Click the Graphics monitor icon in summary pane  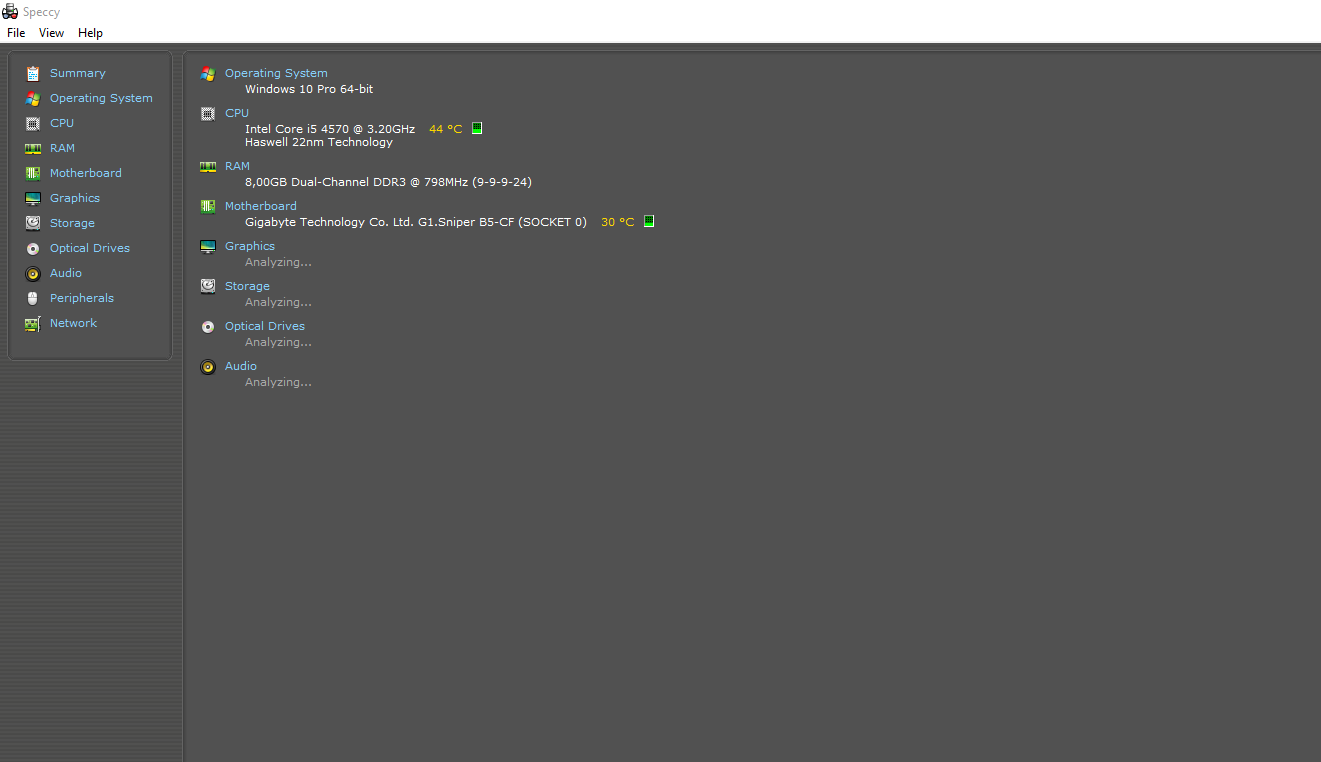(208, 246)
